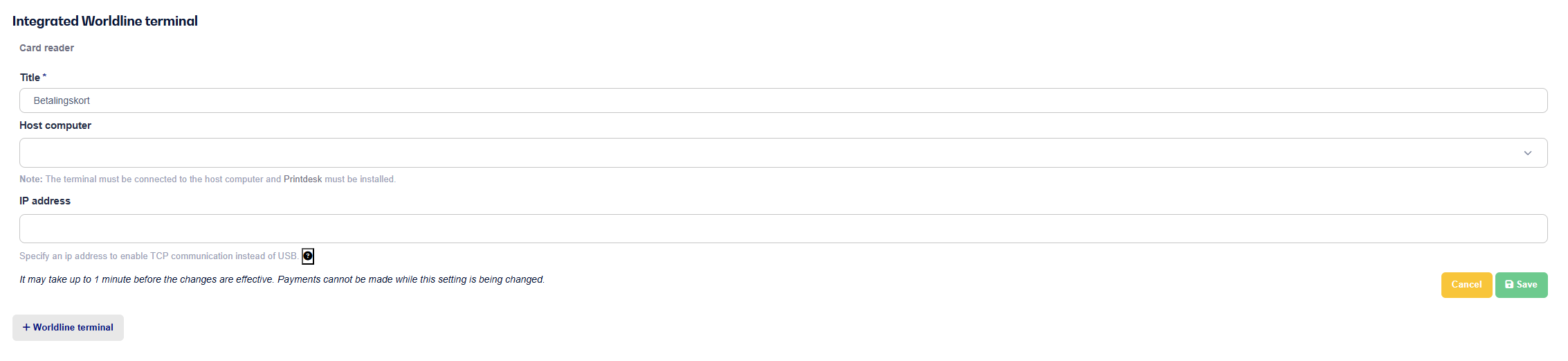The width and height of the screenshot is (1568, 361).
Task: Click the required asterisk next to Title
Action: coord(44,76)
